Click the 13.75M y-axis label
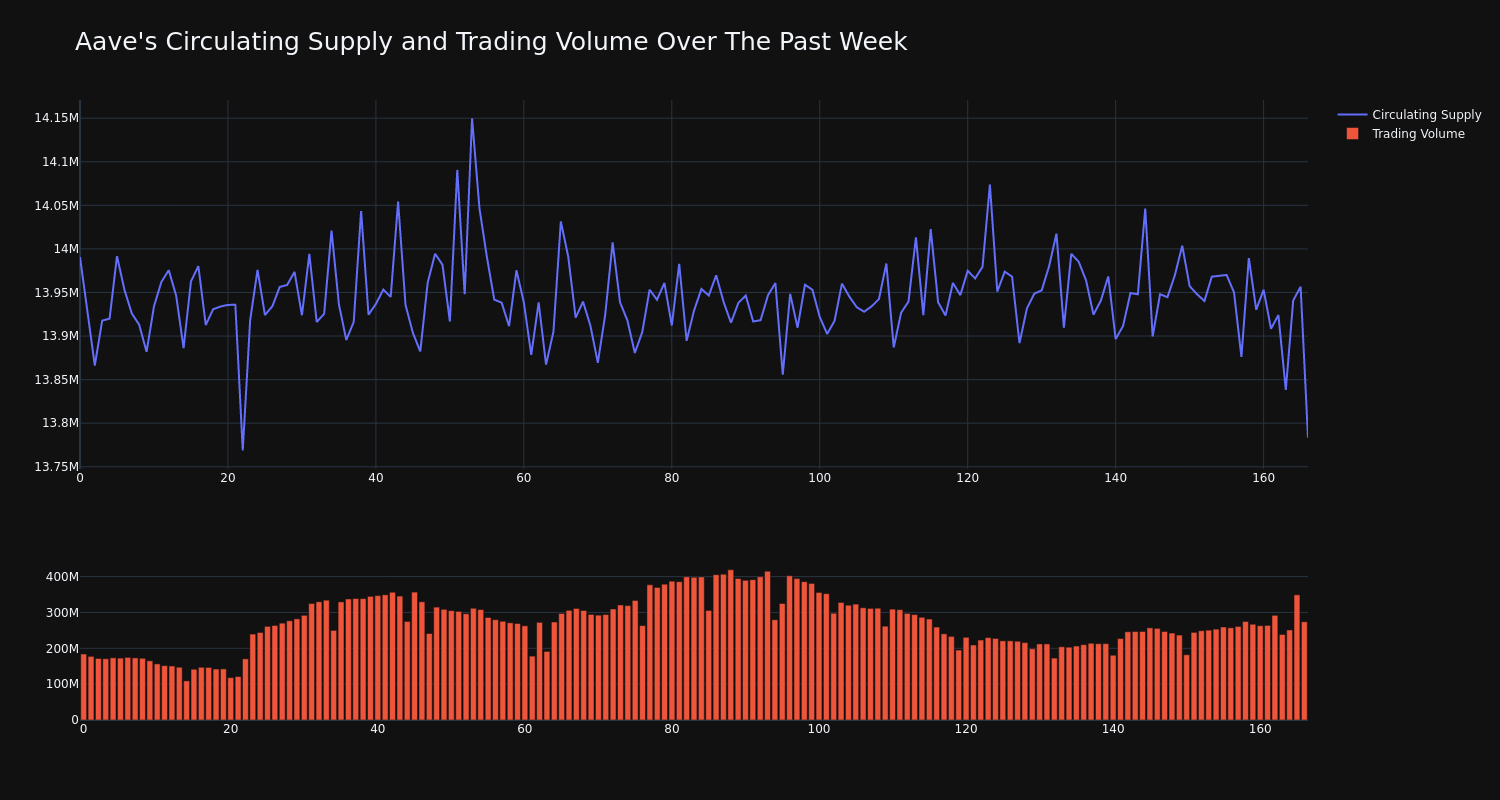The width and height of the screenshot is (1500, 800). click(56, 466)
